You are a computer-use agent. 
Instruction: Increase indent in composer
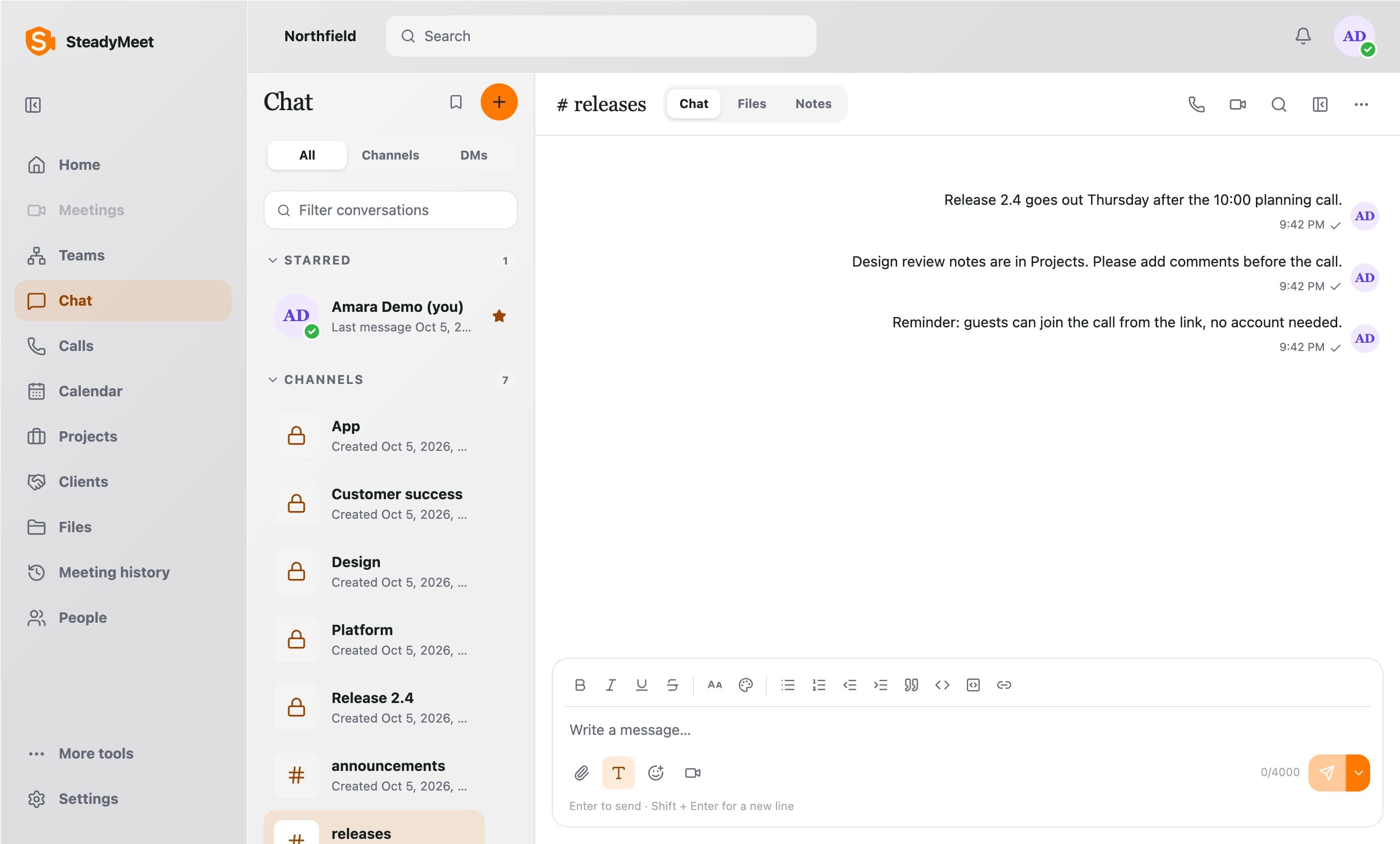(880, 685)
